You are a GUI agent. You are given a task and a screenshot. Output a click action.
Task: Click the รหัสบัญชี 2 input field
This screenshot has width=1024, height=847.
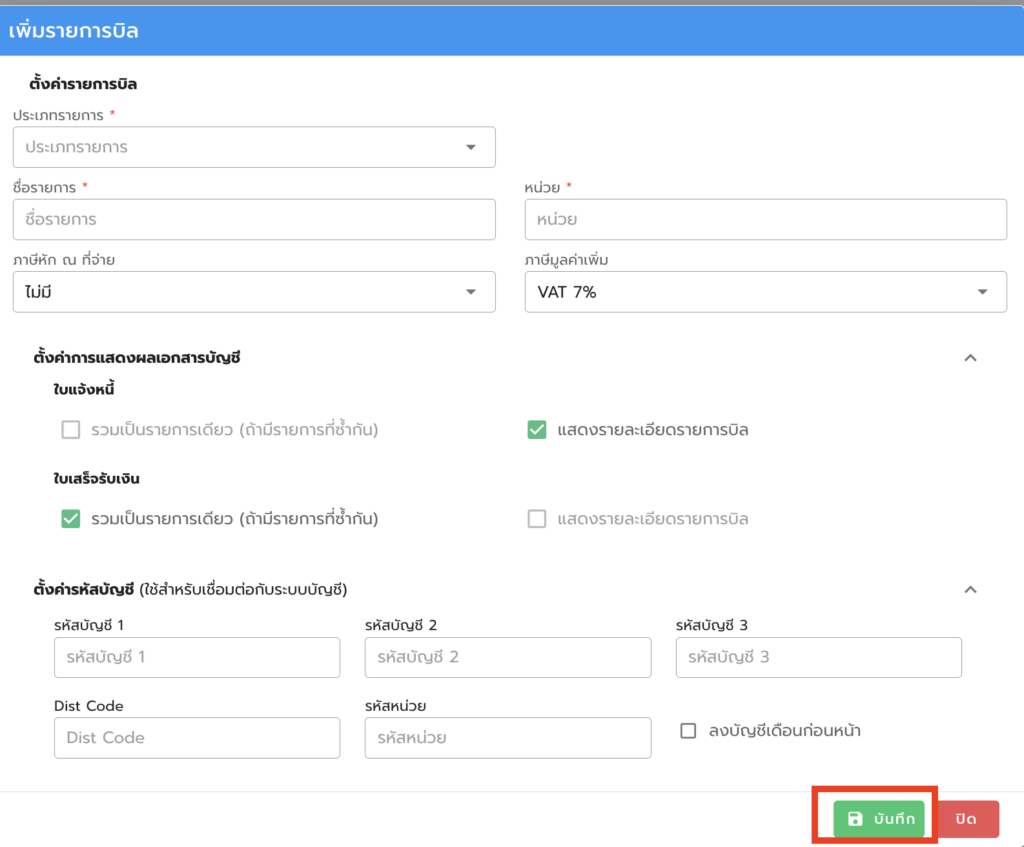pos(508,657)
